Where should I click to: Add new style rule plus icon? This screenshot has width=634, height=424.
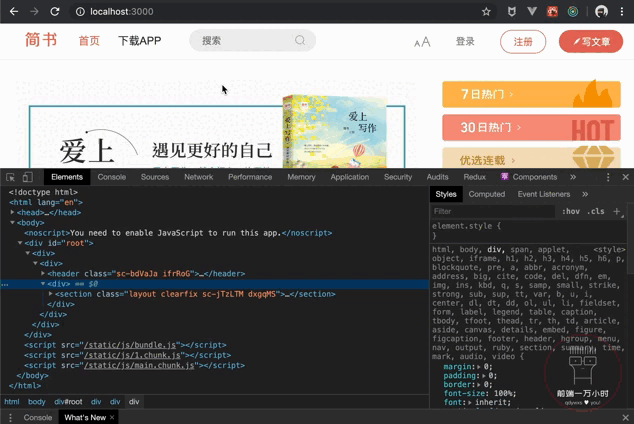[617, 211]
